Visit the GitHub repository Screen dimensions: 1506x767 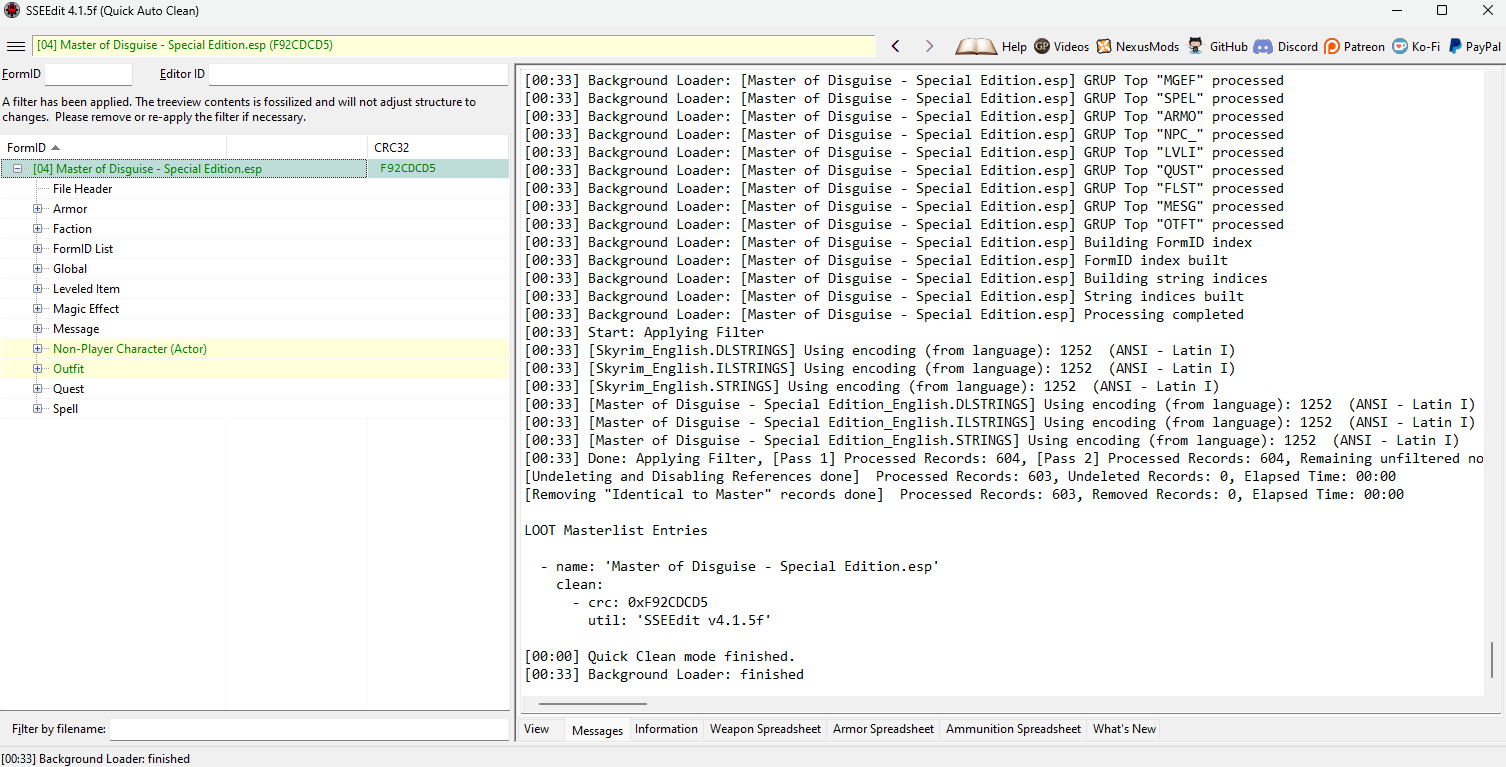click(1217, 47)
